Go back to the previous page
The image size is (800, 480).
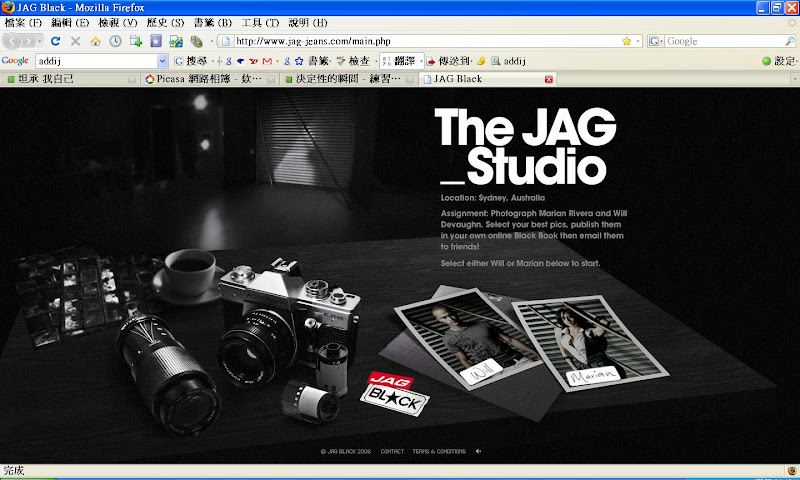(13, 41)
